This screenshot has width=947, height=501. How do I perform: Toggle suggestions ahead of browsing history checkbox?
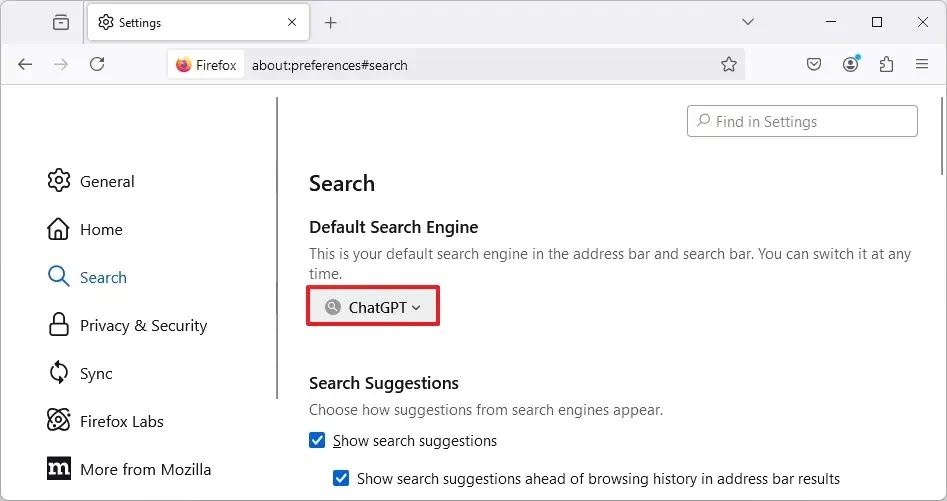tap(341, 478)
